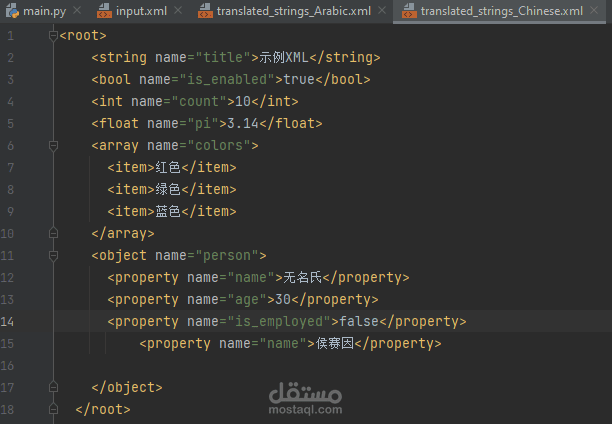Image resolution: width=612 pixels, height=424 pixels.
Task: Click line number 1 in the gutter
Action: point(11,36)
